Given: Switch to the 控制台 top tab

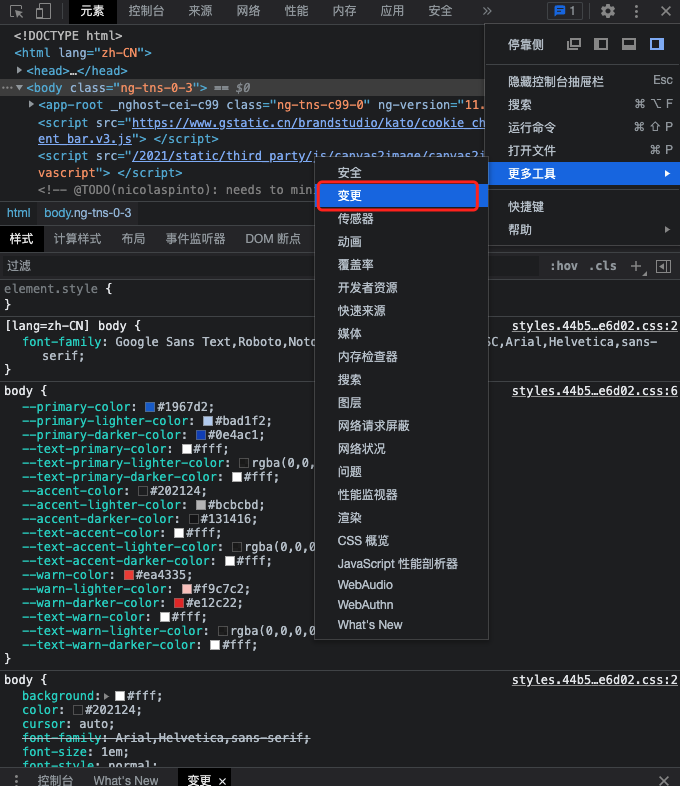Looking at the screenshot, I should 146,11.
